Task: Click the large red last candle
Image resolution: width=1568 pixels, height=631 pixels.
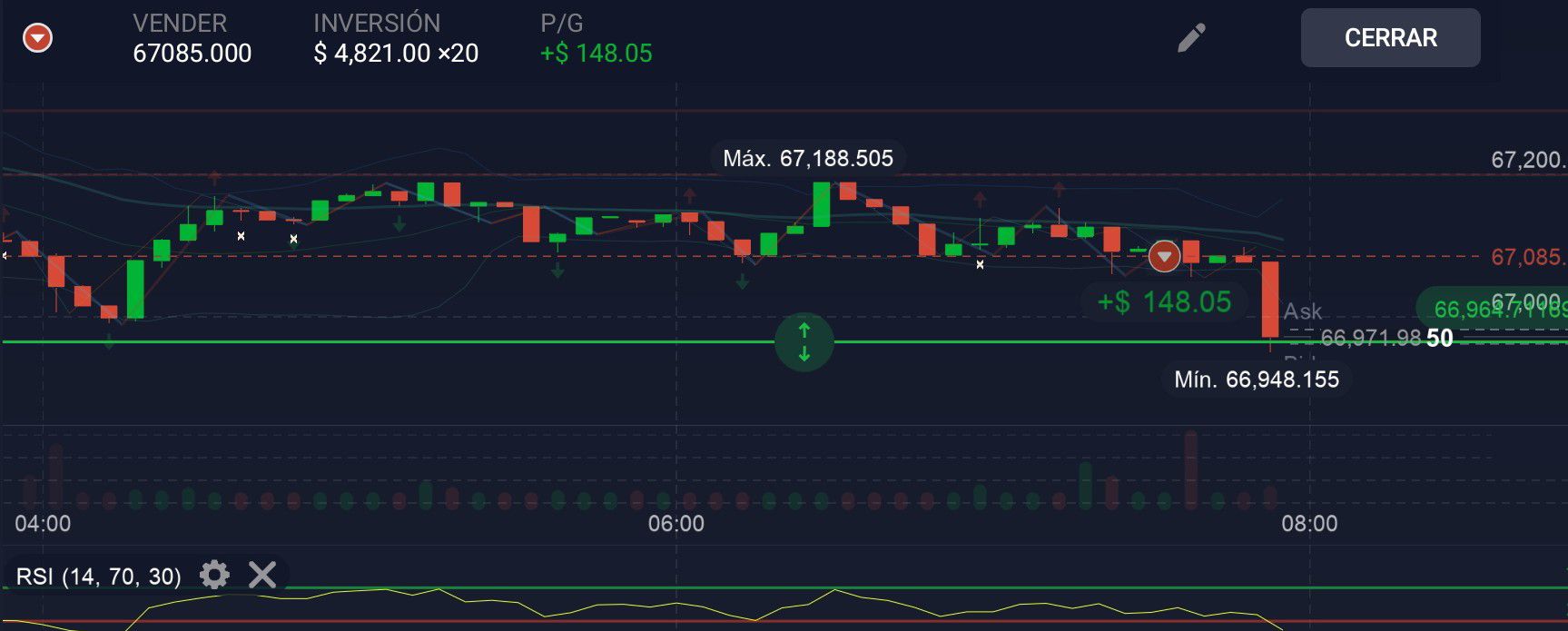Action: 1270,300
